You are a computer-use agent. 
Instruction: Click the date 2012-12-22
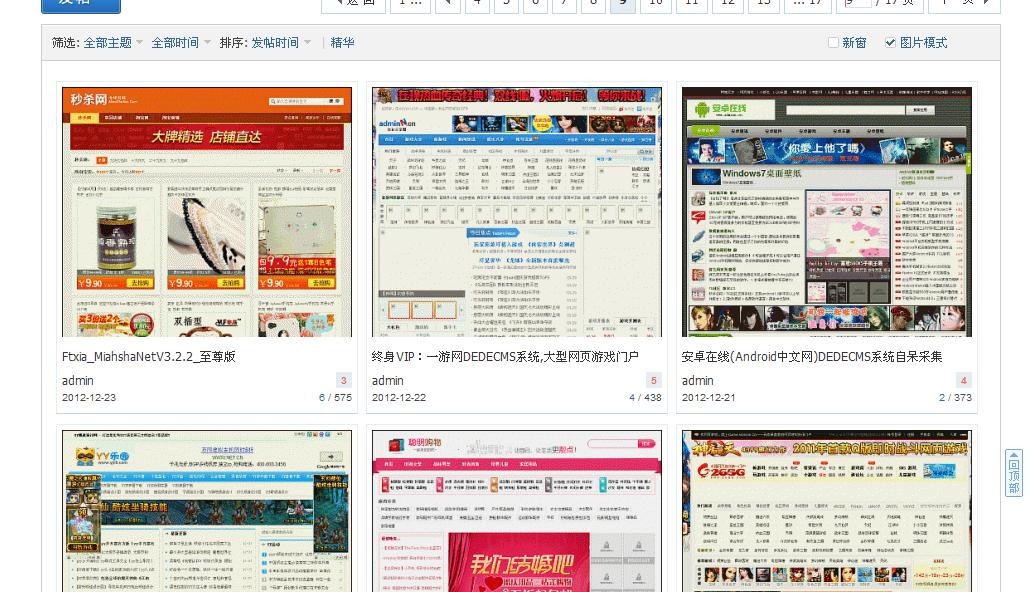399,398
